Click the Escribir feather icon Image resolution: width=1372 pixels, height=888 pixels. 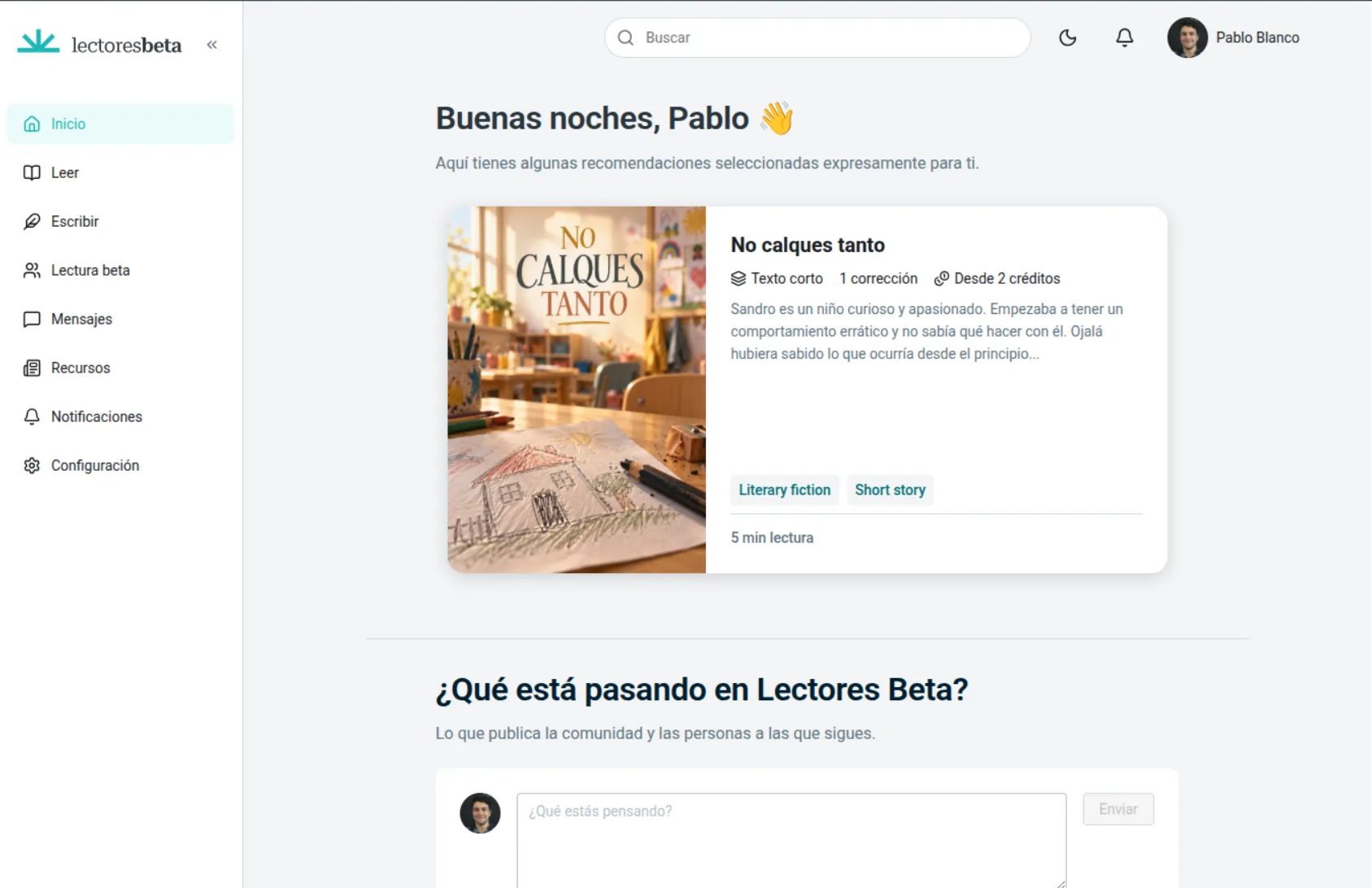click(x=32, y=221)
